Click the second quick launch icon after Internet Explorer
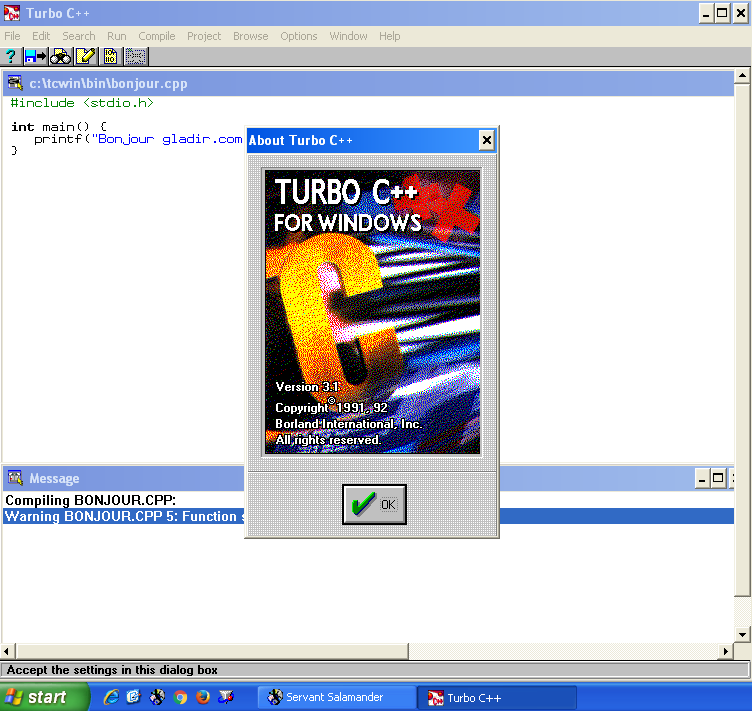This screenshot has height=711, width=752. 134,697
